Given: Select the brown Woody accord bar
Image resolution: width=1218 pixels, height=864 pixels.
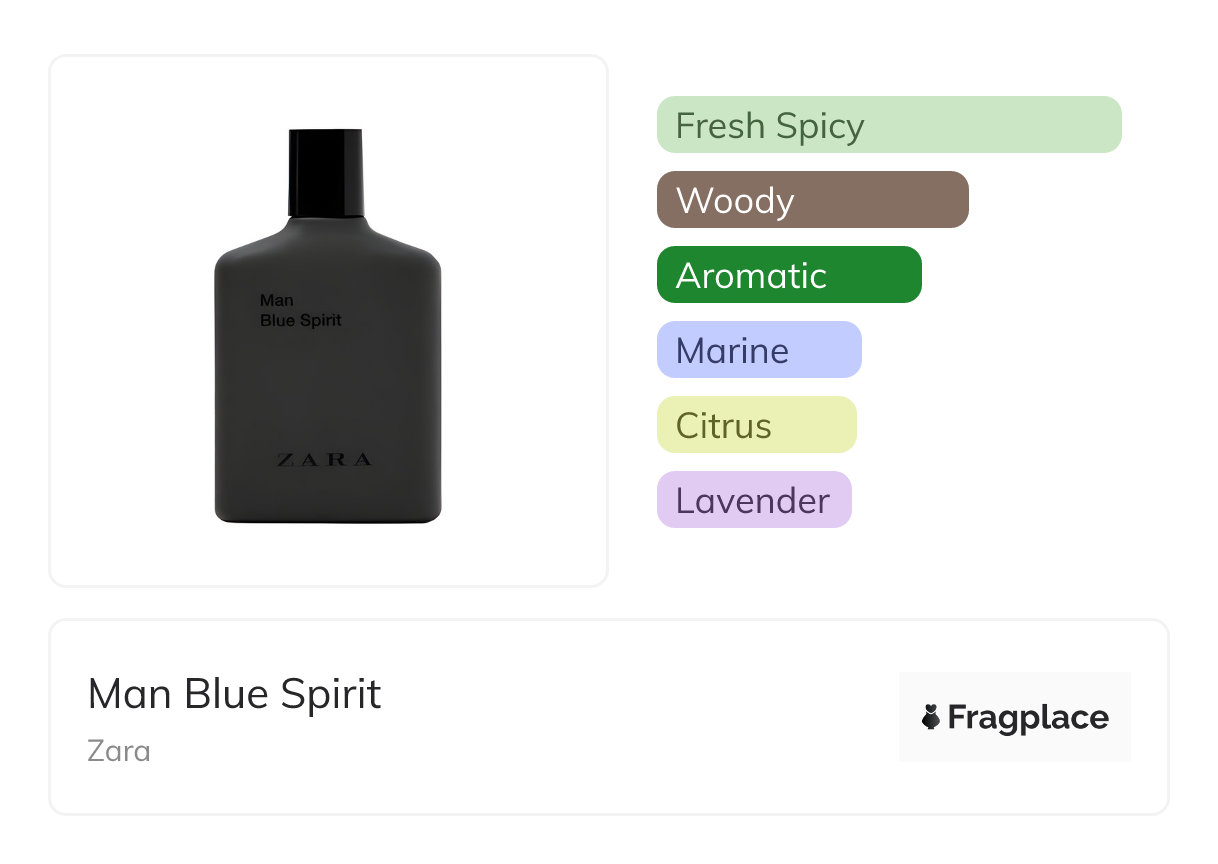Looking at the screenshot, I should pos(812,200).
